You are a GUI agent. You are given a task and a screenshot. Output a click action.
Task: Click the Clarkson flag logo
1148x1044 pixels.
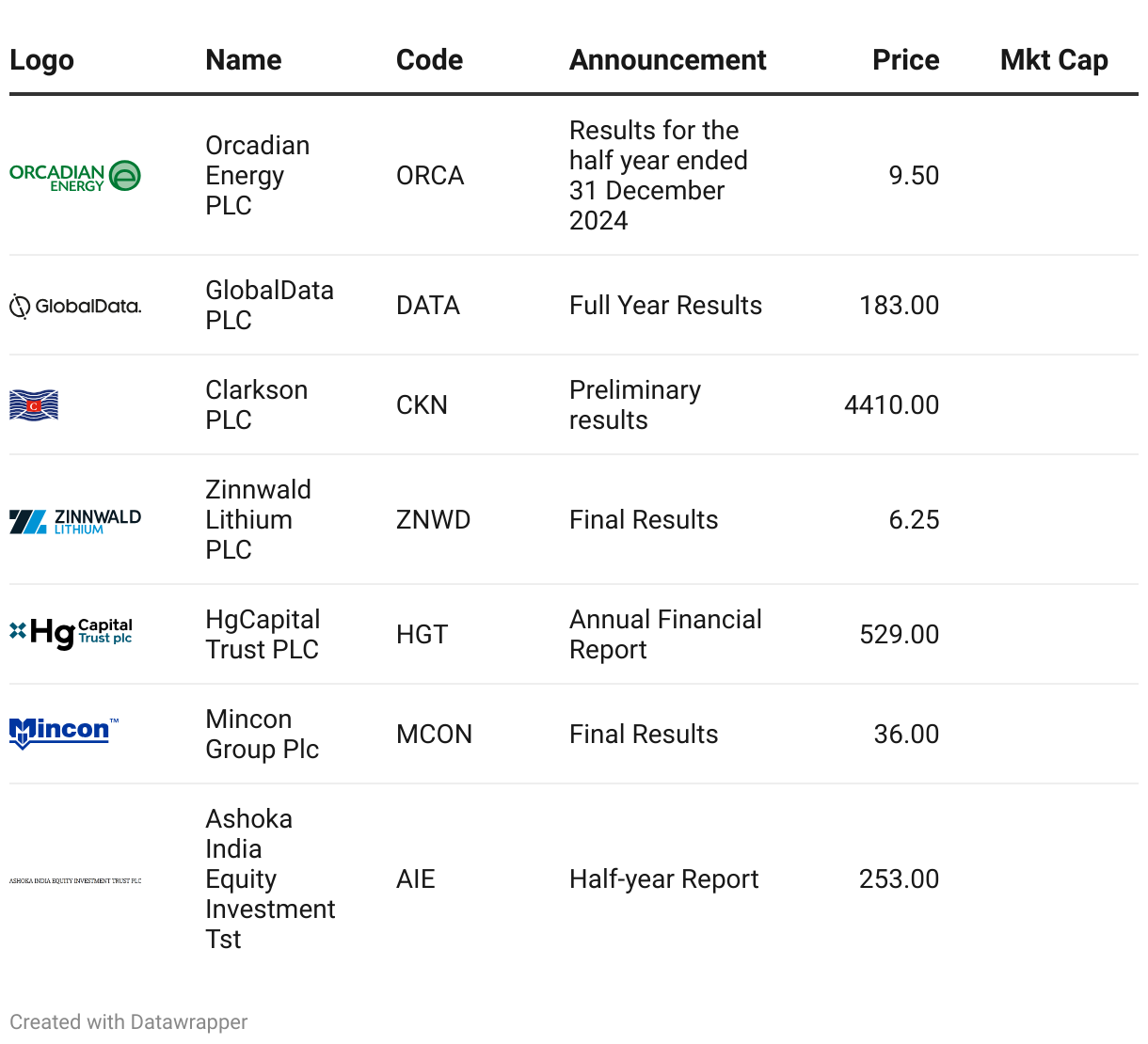pos(34,405)
